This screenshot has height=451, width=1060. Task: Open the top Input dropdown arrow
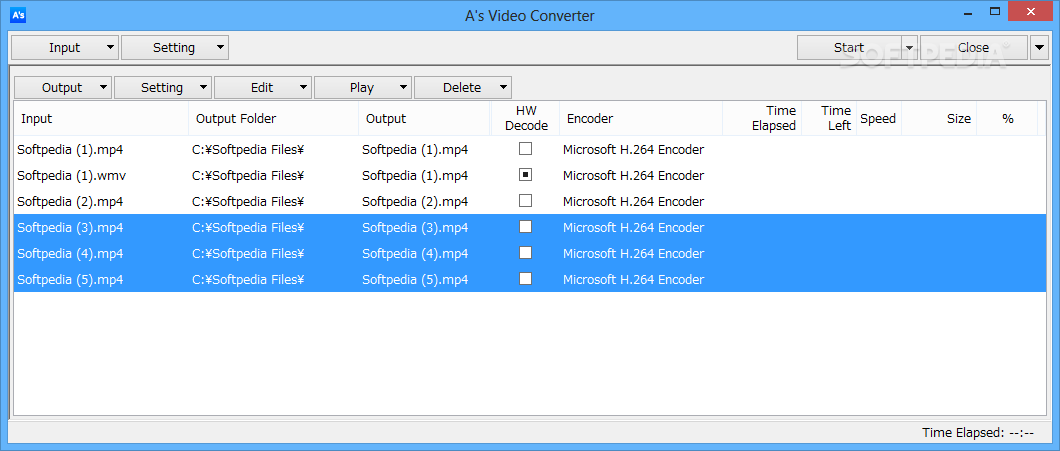(110, 47)
